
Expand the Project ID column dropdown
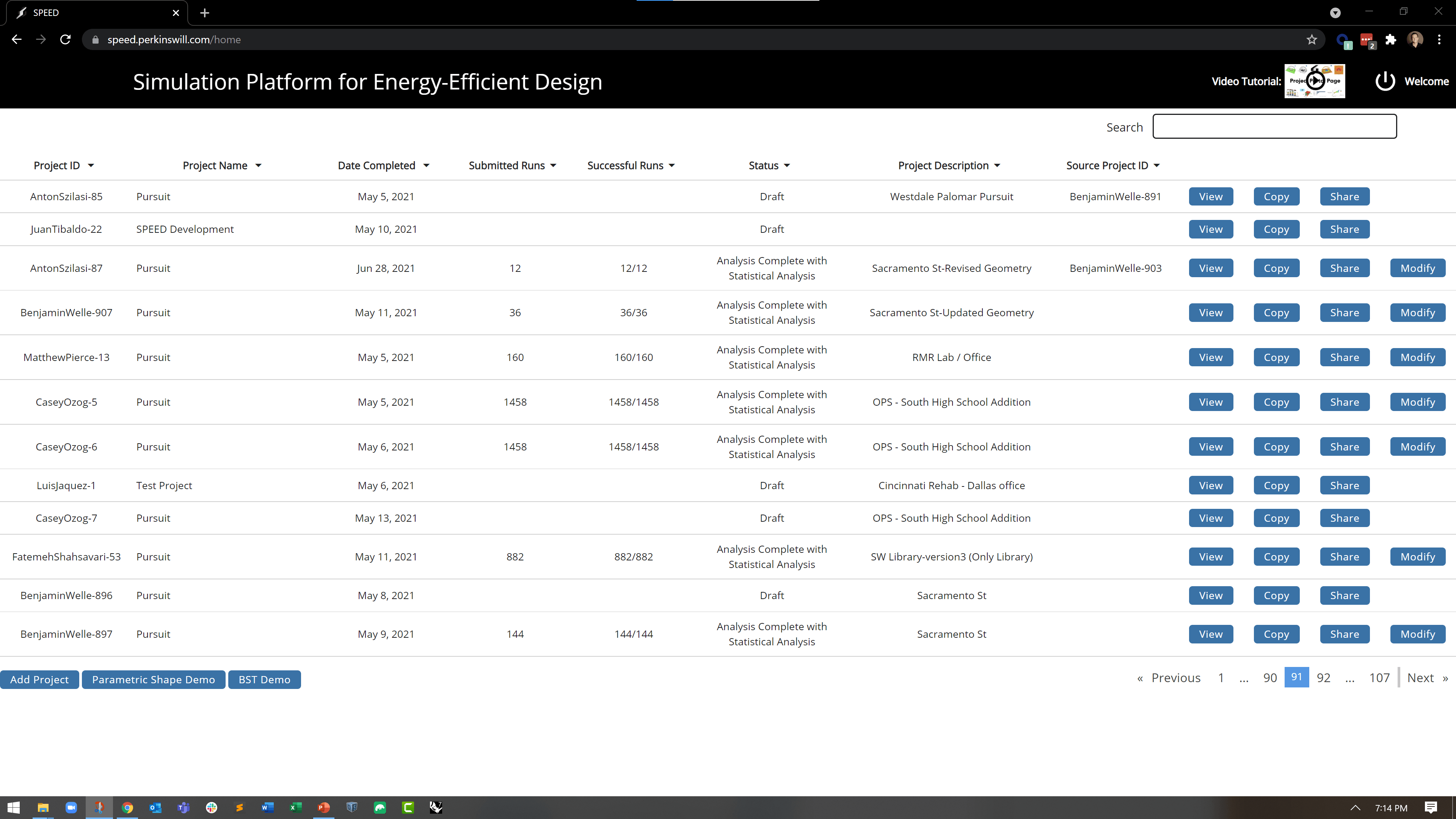pos(91,166)
